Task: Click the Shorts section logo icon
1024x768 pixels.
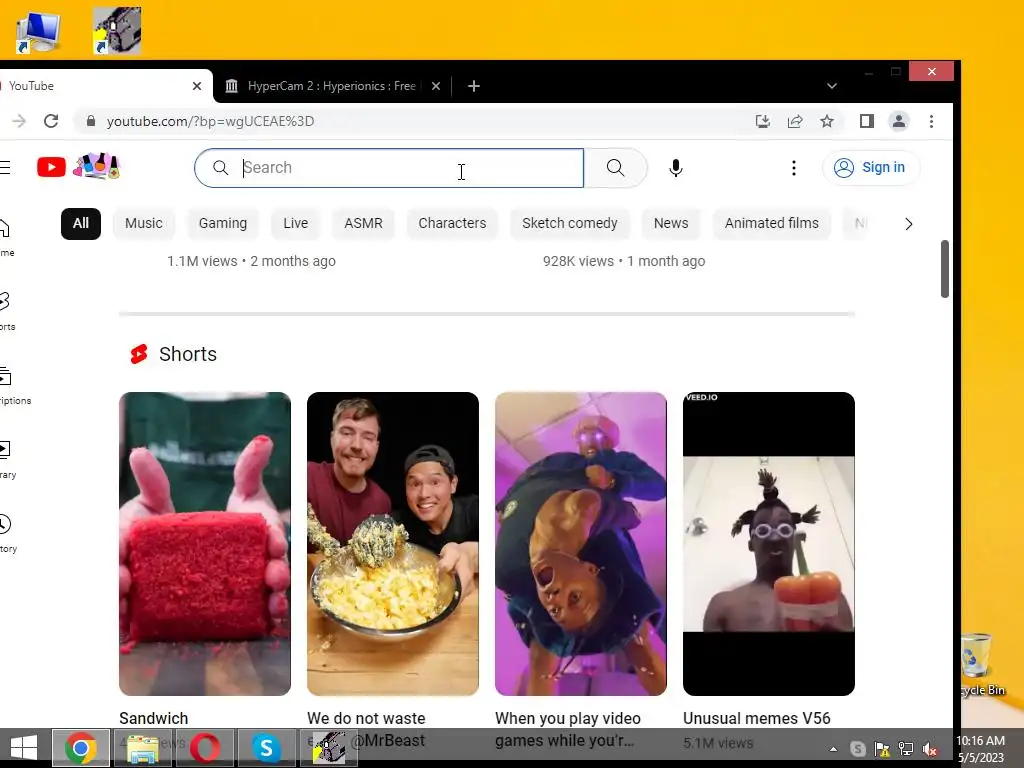Action: click(x=139, y=354)
